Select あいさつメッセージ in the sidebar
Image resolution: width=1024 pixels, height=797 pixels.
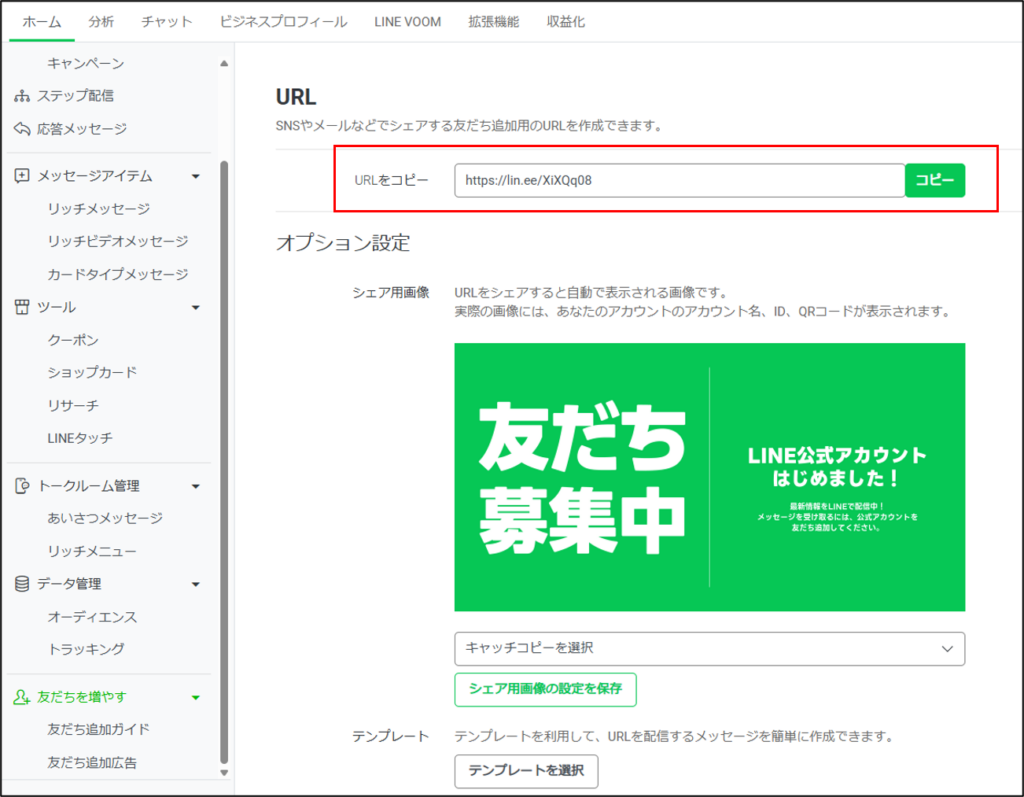[x=105, y=518]
